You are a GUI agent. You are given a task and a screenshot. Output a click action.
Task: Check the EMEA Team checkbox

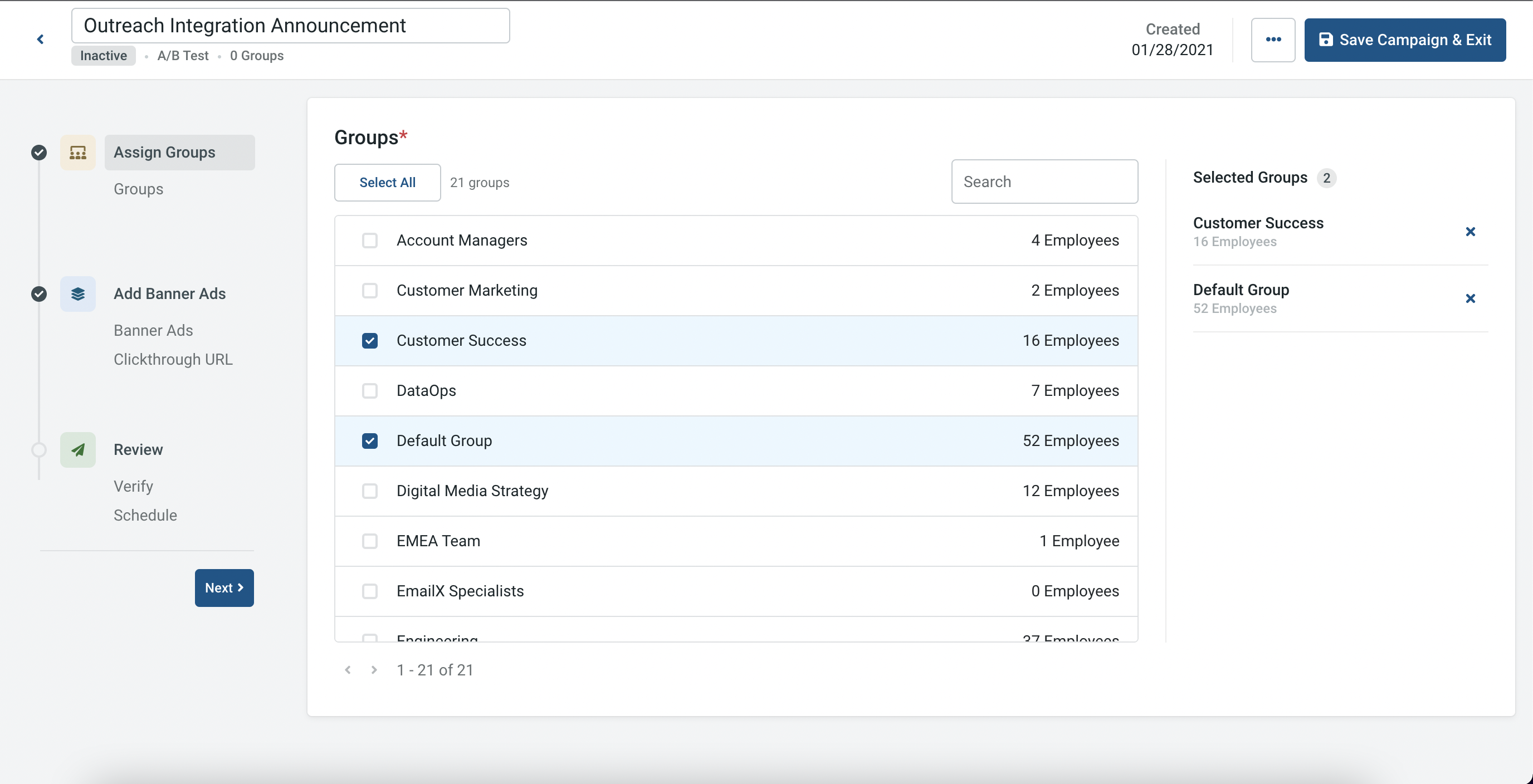click(369, 541)
